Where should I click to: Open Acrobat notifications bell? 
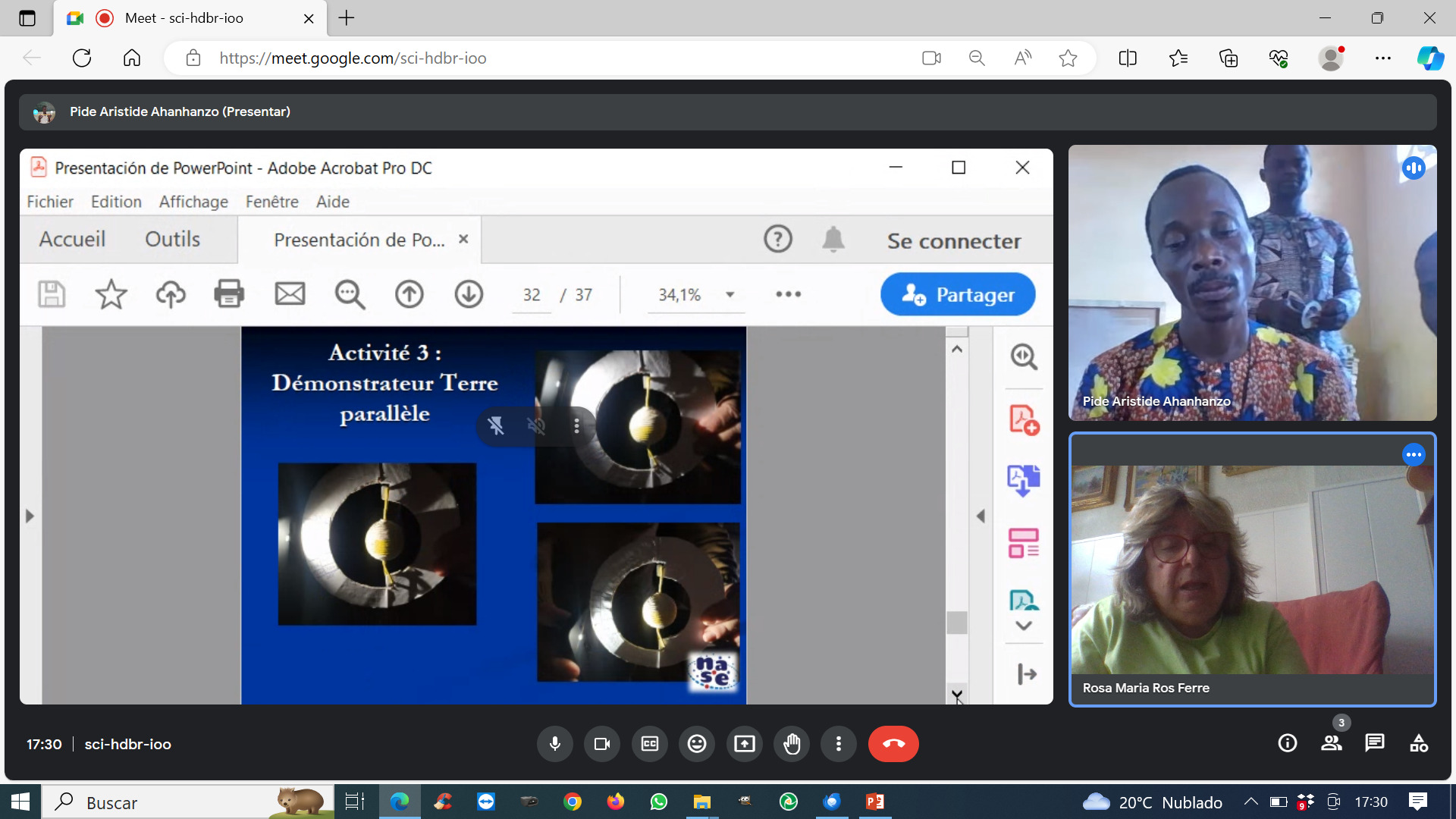(x=833, y=240)
